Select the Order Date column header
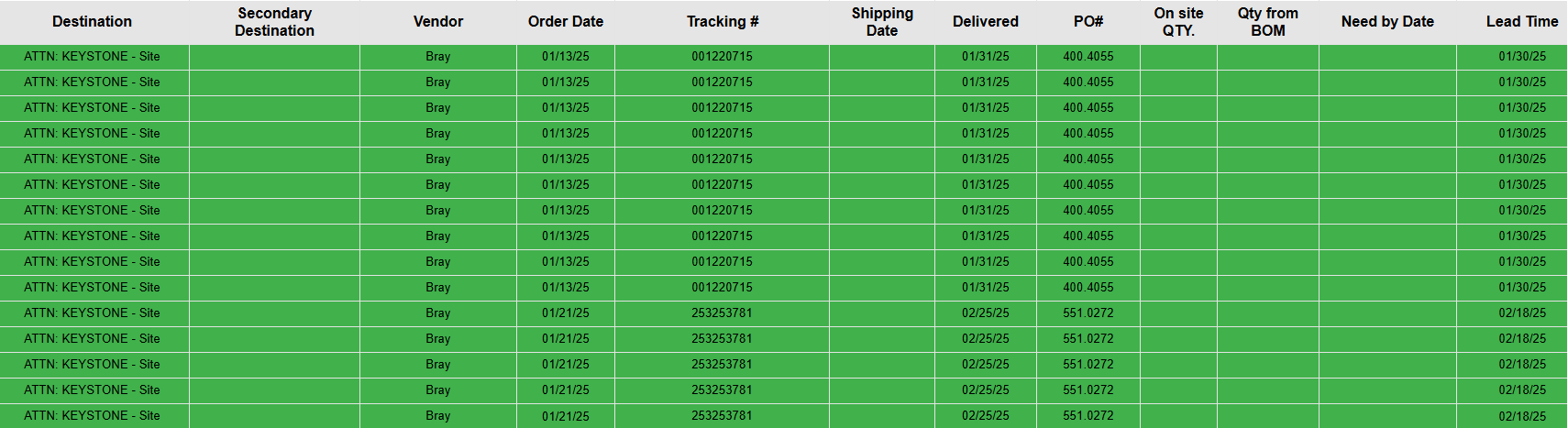This screenshot has height=428, width=1568. pos(566,22)
